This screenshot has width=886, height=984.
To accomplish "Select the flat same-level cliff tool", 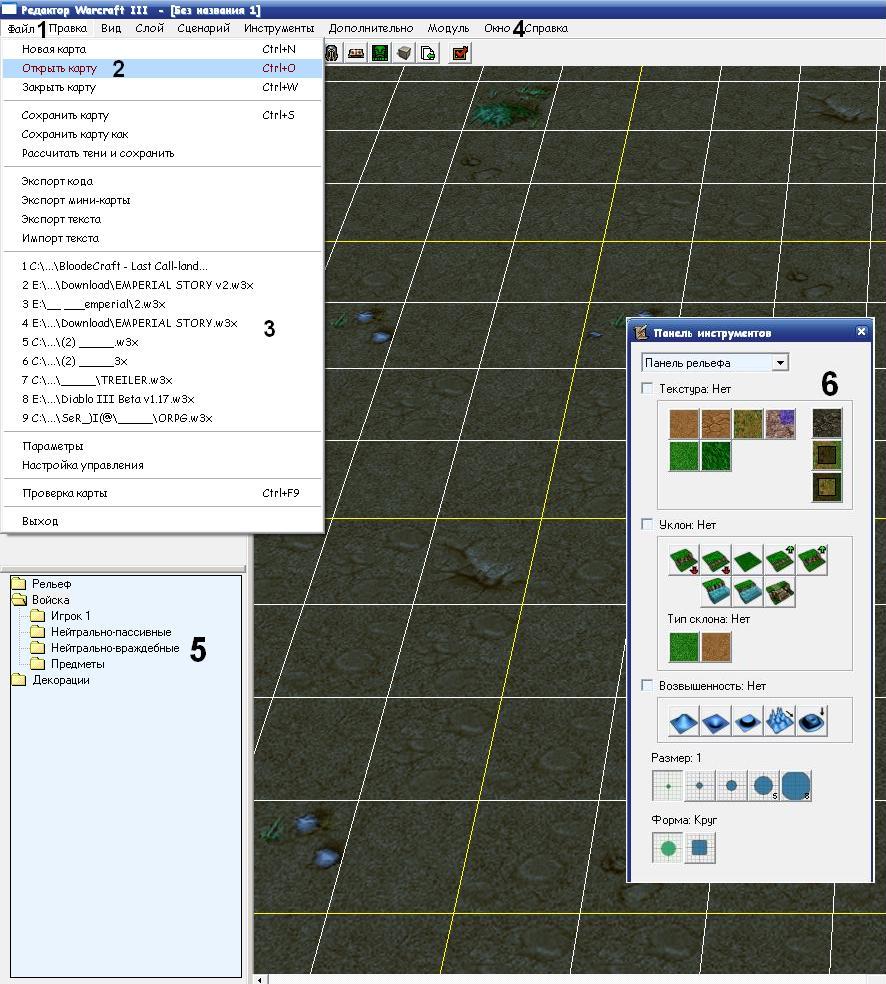I will (x=748, y=560).
